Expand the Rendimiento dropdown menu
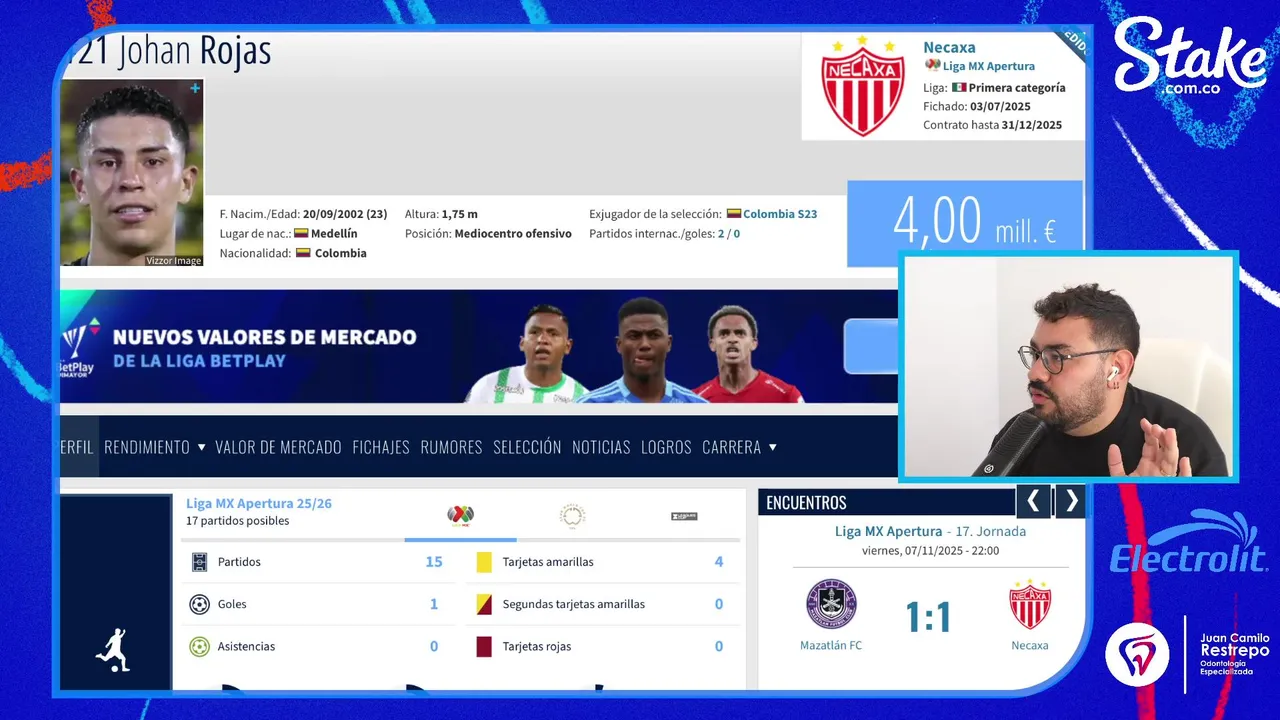Screen dimensions: 1280x720 pyautogui.click(x=155, y=447)
